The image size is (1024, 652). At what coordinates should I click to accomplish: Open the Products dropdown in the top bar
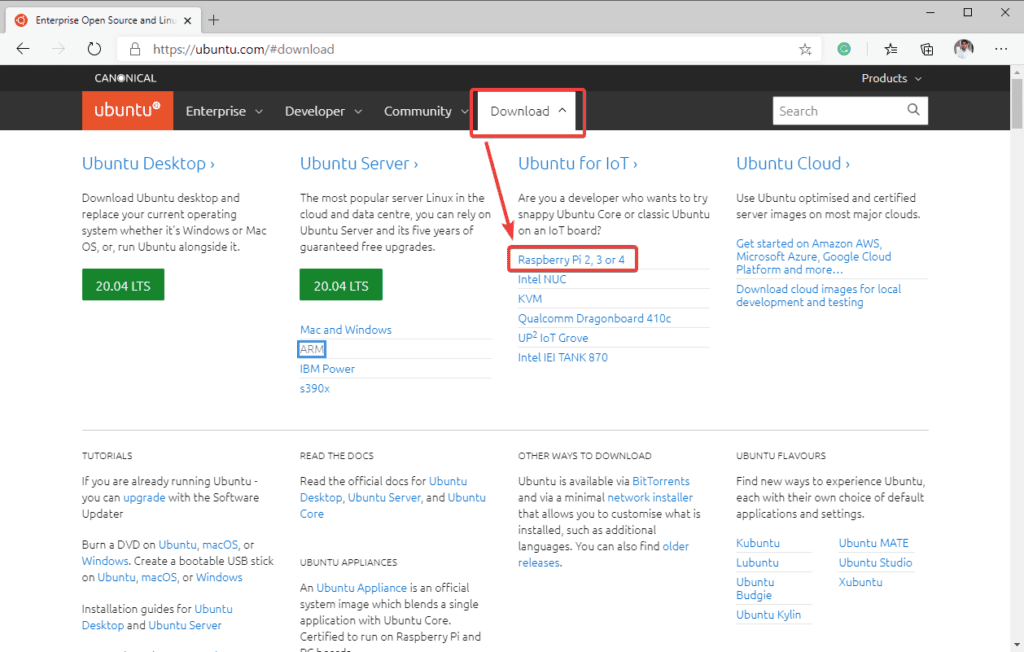(x=891, y=78)
